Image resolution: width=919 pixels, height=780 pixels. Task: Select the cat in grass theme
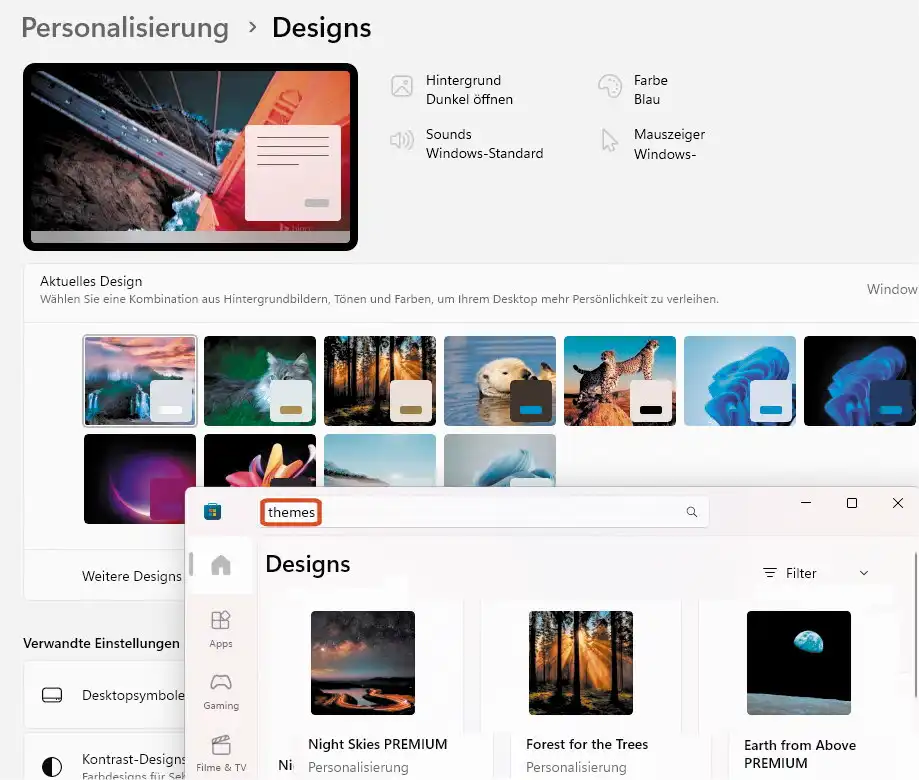260,380
